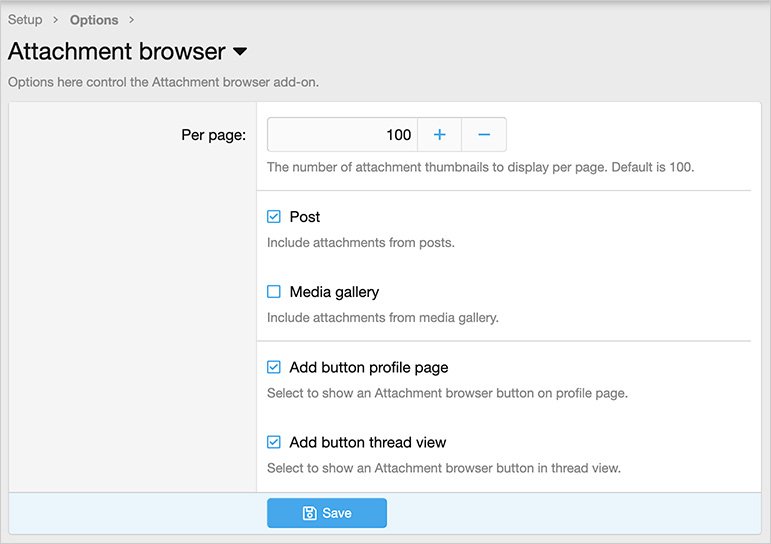Enable the Media gallery checkbox
The image size is (771, 544).
[x=274, y=292]
